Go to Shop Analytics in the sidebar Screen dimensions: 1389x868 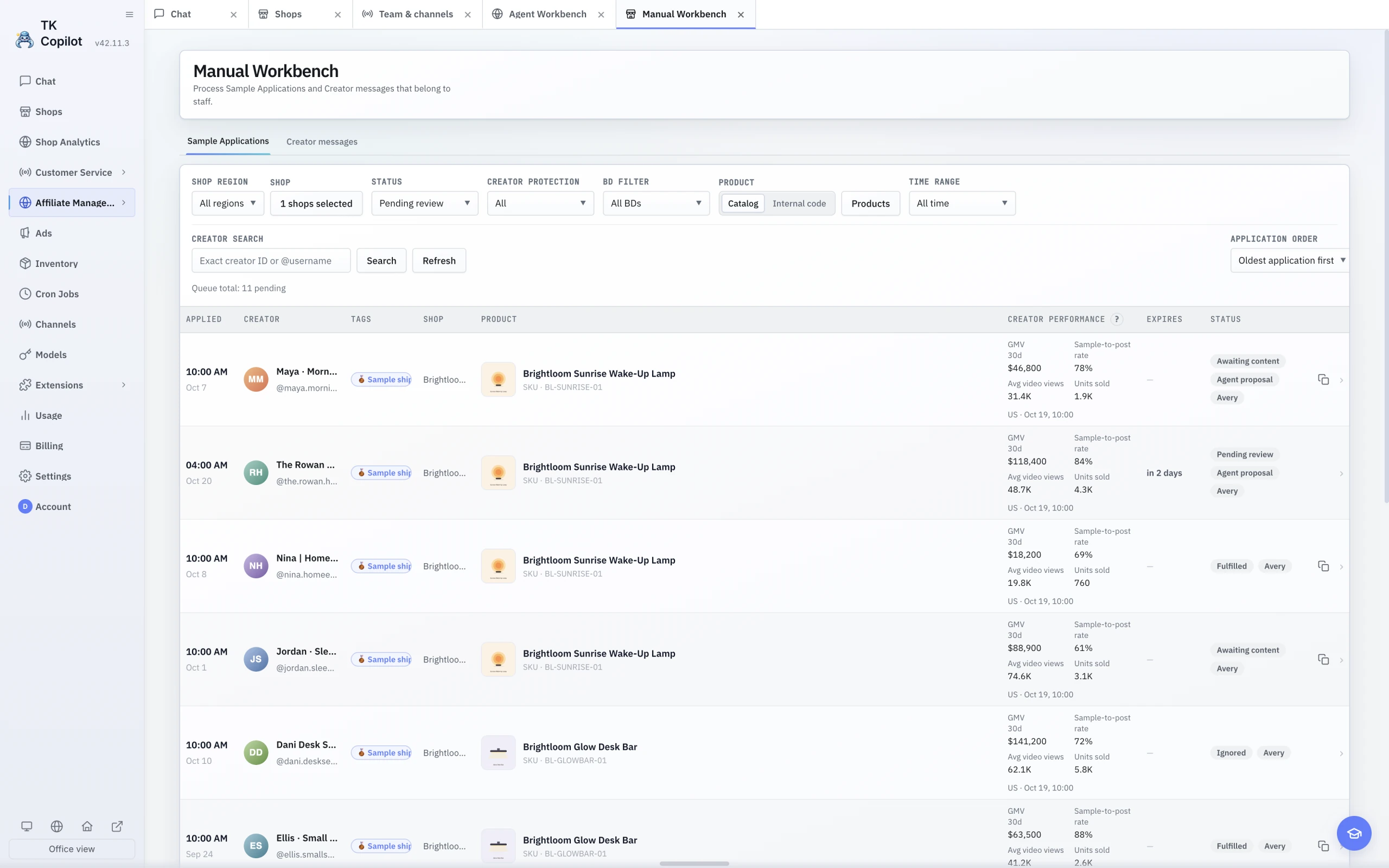coord(72,142)
